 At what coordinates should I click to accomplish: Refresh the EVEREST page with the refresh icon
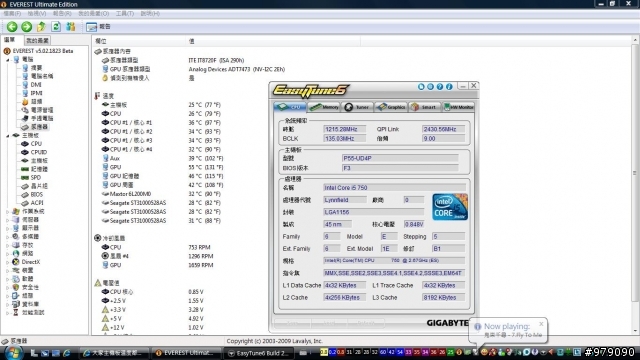pyautogui.click(x=56, y=27)
